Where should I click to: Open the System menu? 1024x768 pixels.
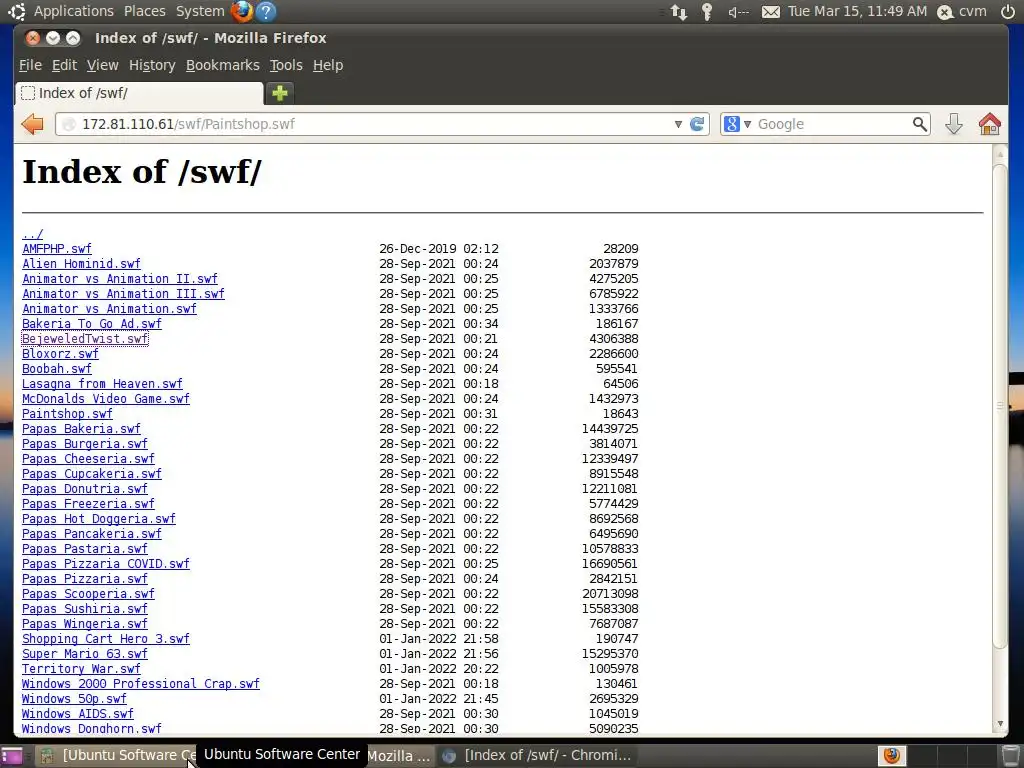click(200, 11)
